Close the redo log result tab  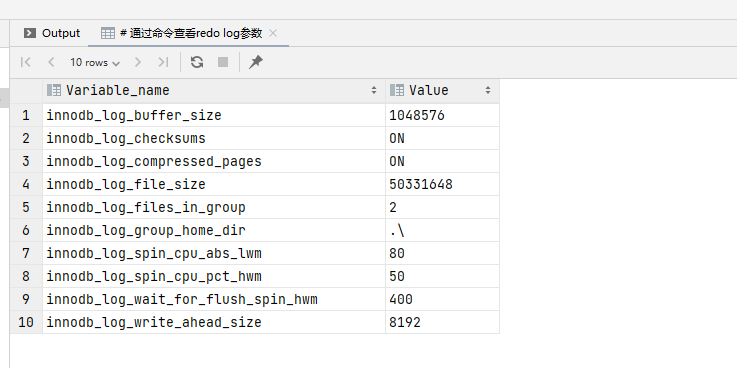(273, 33)
